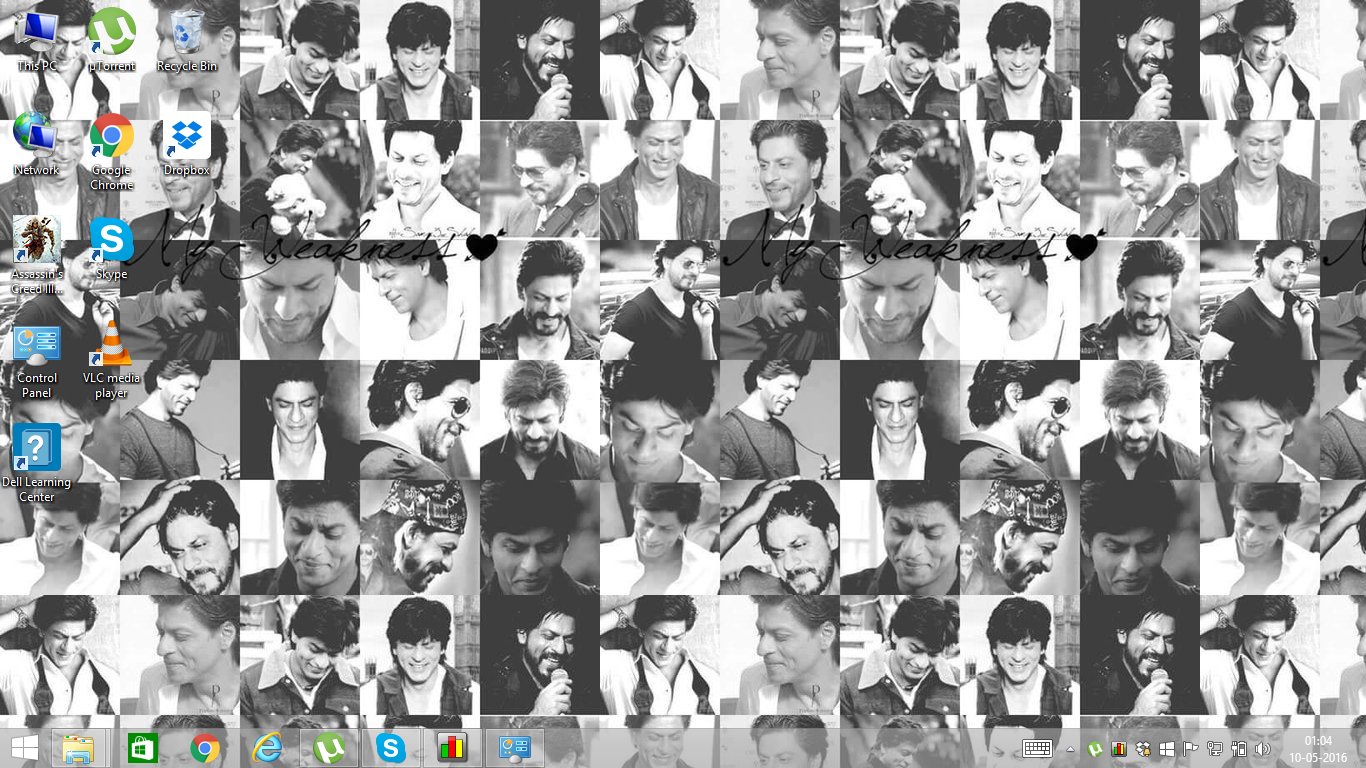Viewport: 1366px width, 768px height.
Task: Select the Control Panel desktop icon
Action: 37,360
